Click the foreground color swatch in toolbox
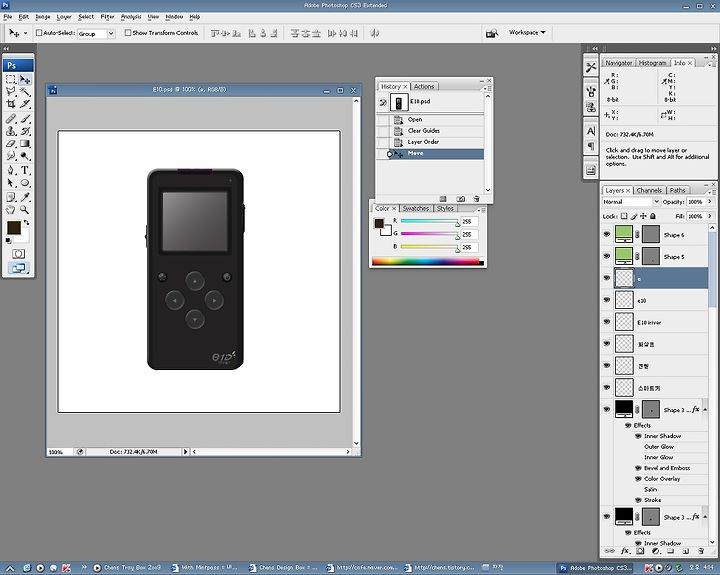Viewport: 720px width, 575px height. [13, 227]
